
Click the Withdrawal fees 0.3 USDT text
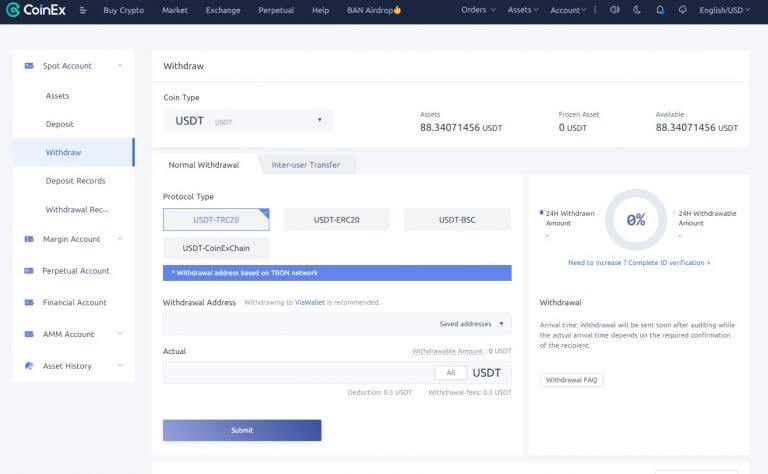pos(470,392)
